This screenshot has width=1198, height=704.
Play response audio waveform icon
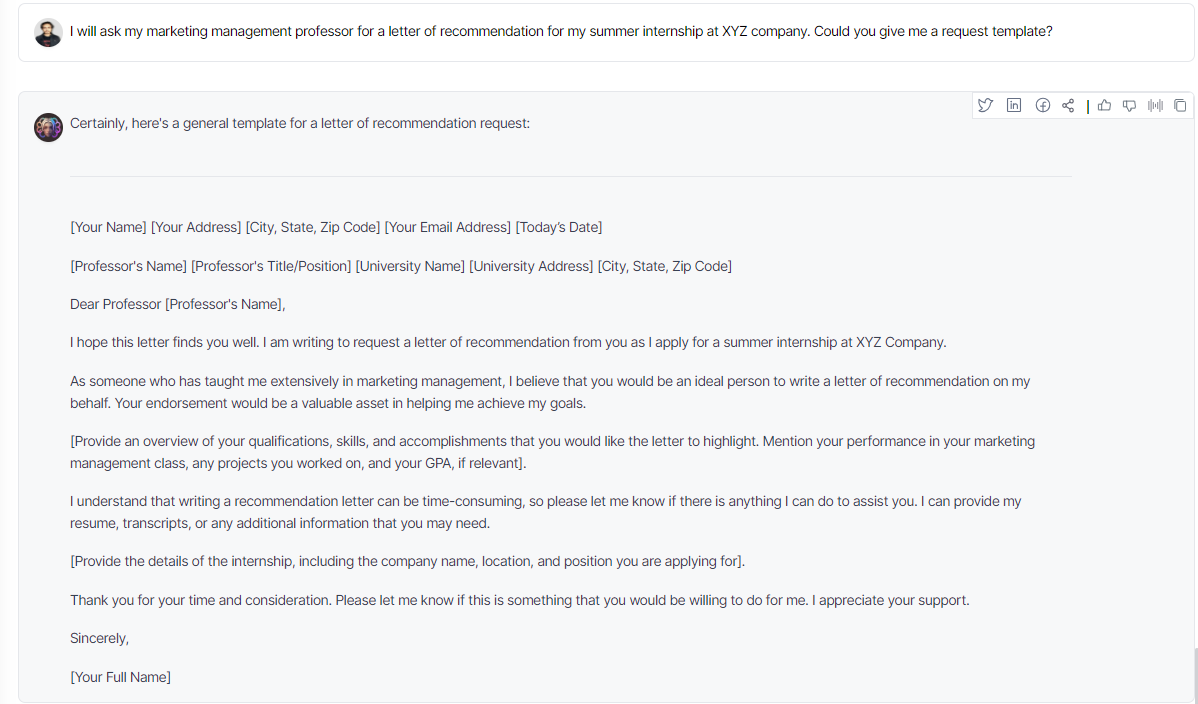pyautogui.click(x=1155, y=105)
